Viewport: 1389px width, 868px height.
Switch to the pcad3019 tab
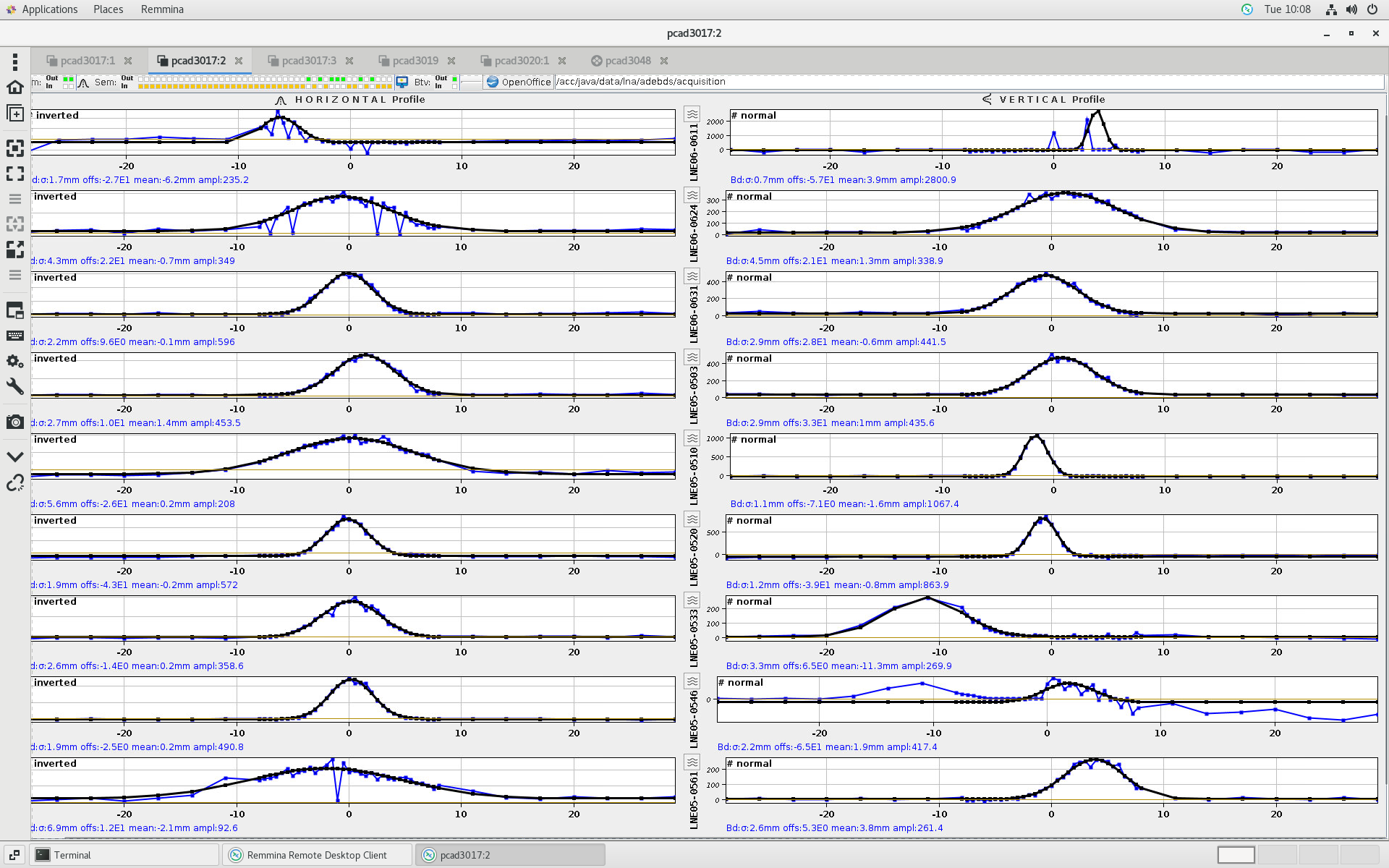(415, 61)
